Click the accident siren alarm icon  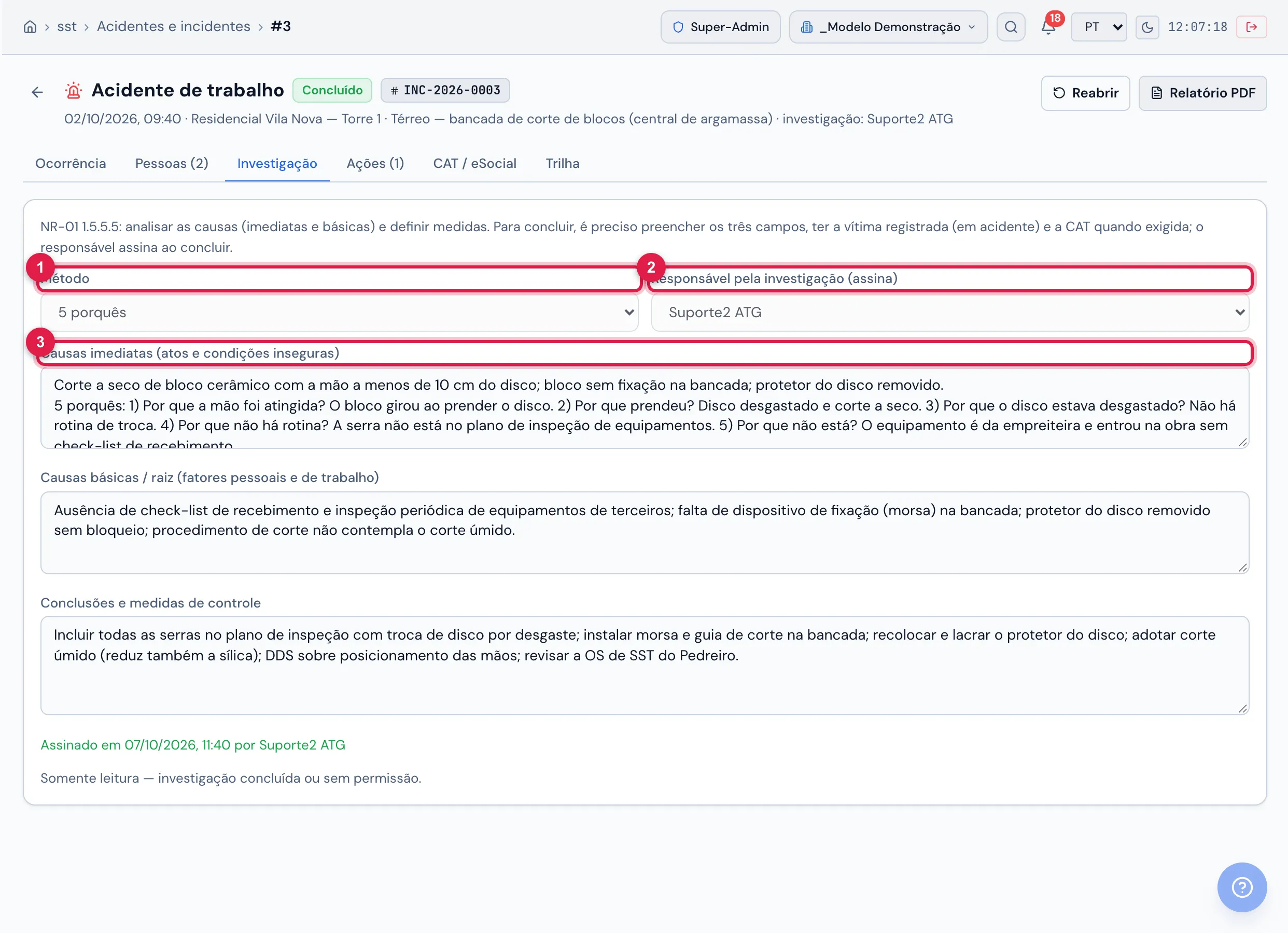click(74, 90)
